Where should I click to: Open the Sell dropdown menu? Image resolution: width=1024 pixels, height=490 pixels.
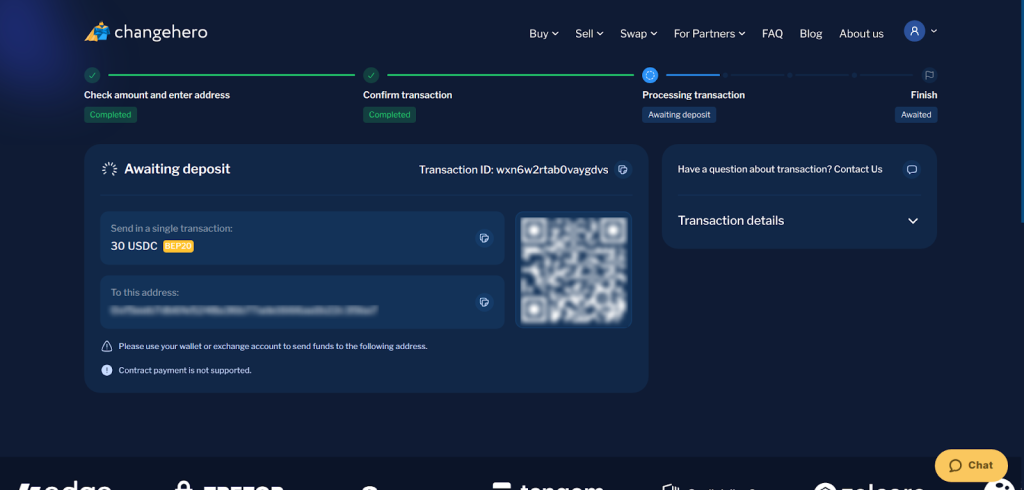point(589,33)
